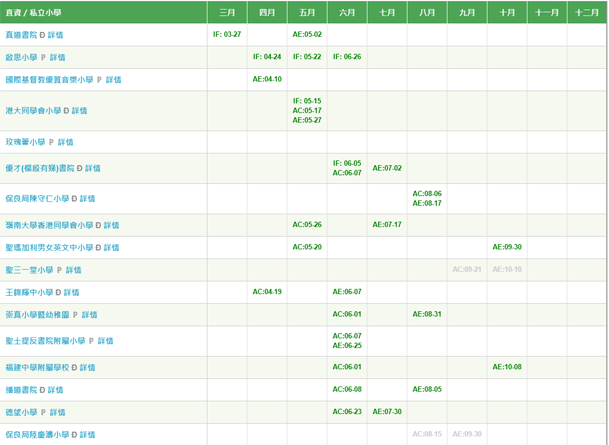Click the P marker next to 德望小學
The height and width of the screenshot is (445, 609).
(x=41, y=412)
